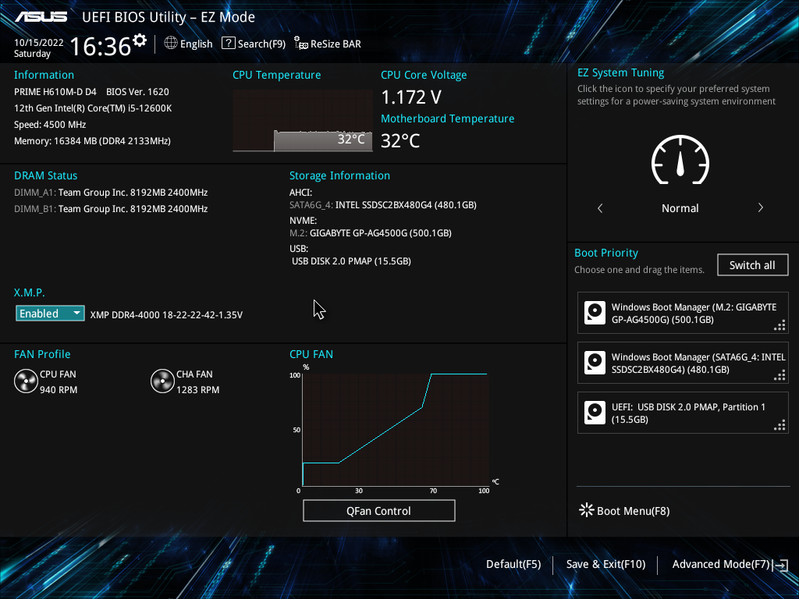Click the ASUS logo
The height and width of the screenshot is (599, 799).
41,17
